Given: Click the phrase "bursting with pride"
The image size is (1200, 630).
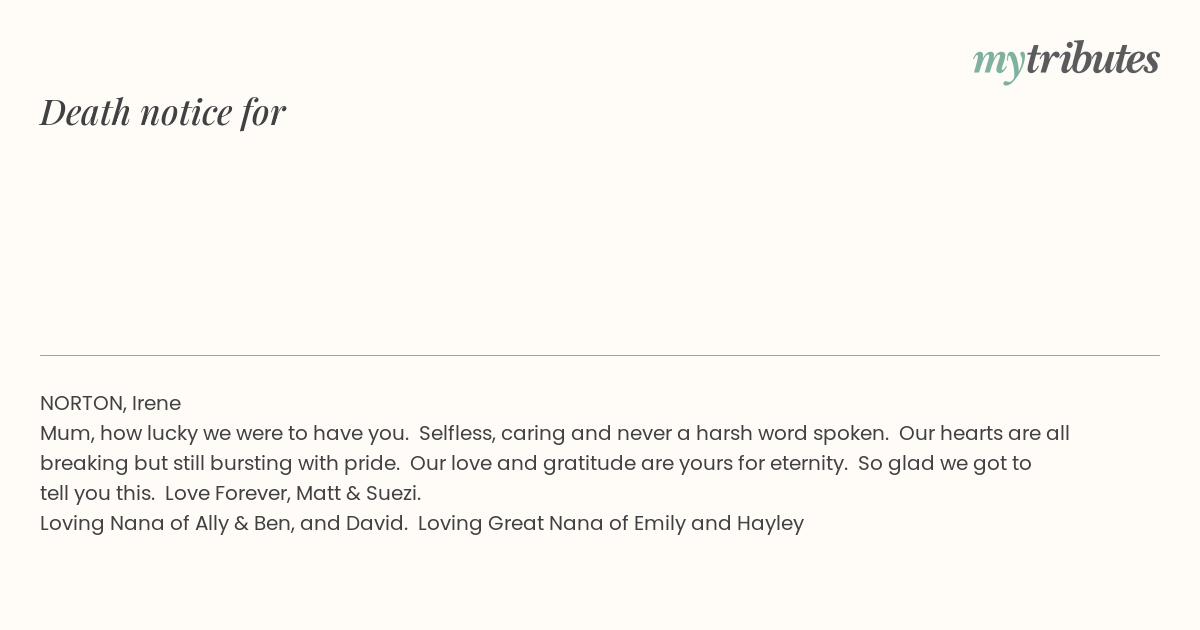Looking at the screenshot, I should point(301,464).
